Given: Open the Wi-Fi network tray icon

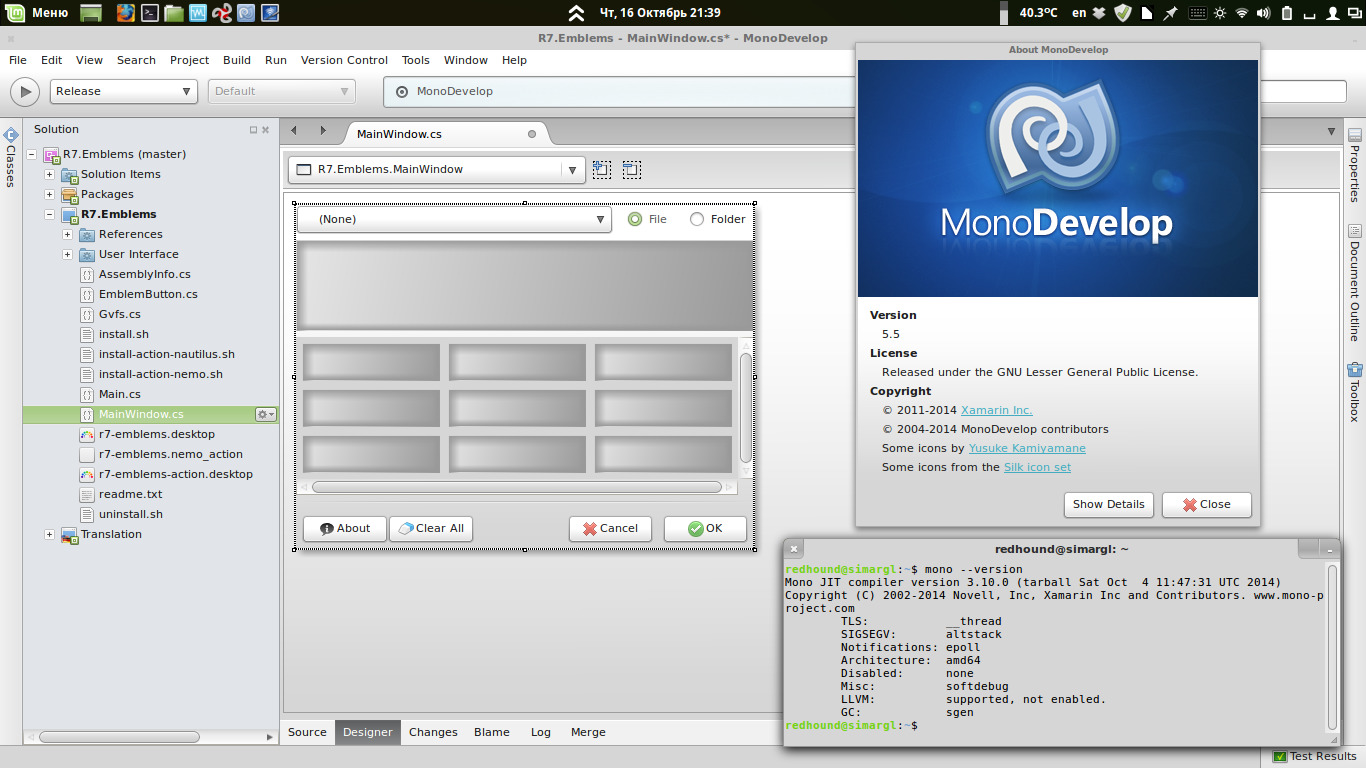Looking at the screenshot, I should [1243, 13].
